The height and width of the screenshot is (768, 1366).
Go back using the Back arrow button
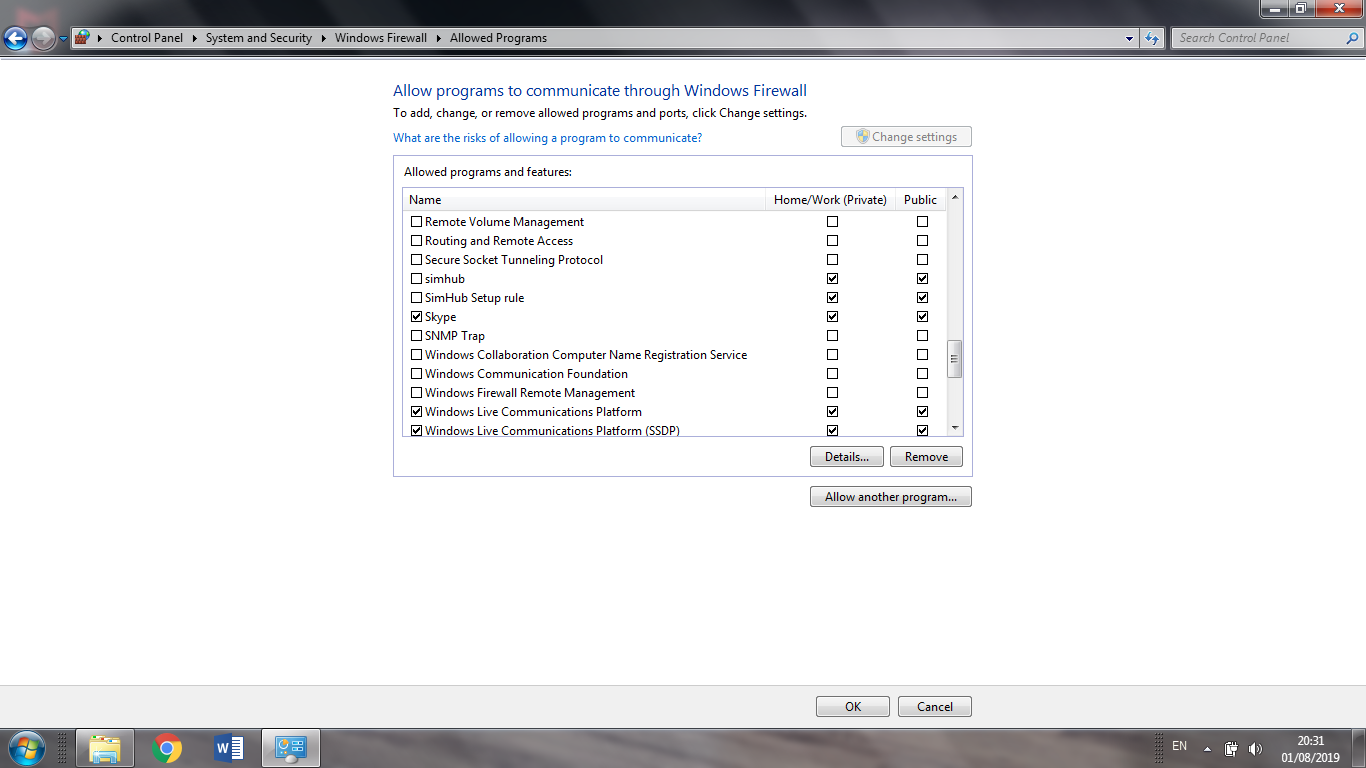point(15,38)
